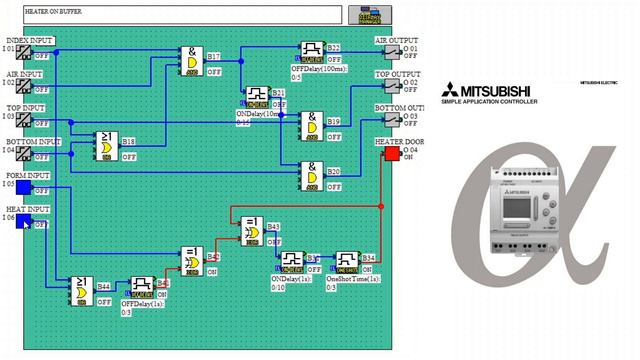Viewport: 640px width, 360px height.
Task: Click the O 01 AIR OUTPUT relay icon
Action: coord(392,52)
